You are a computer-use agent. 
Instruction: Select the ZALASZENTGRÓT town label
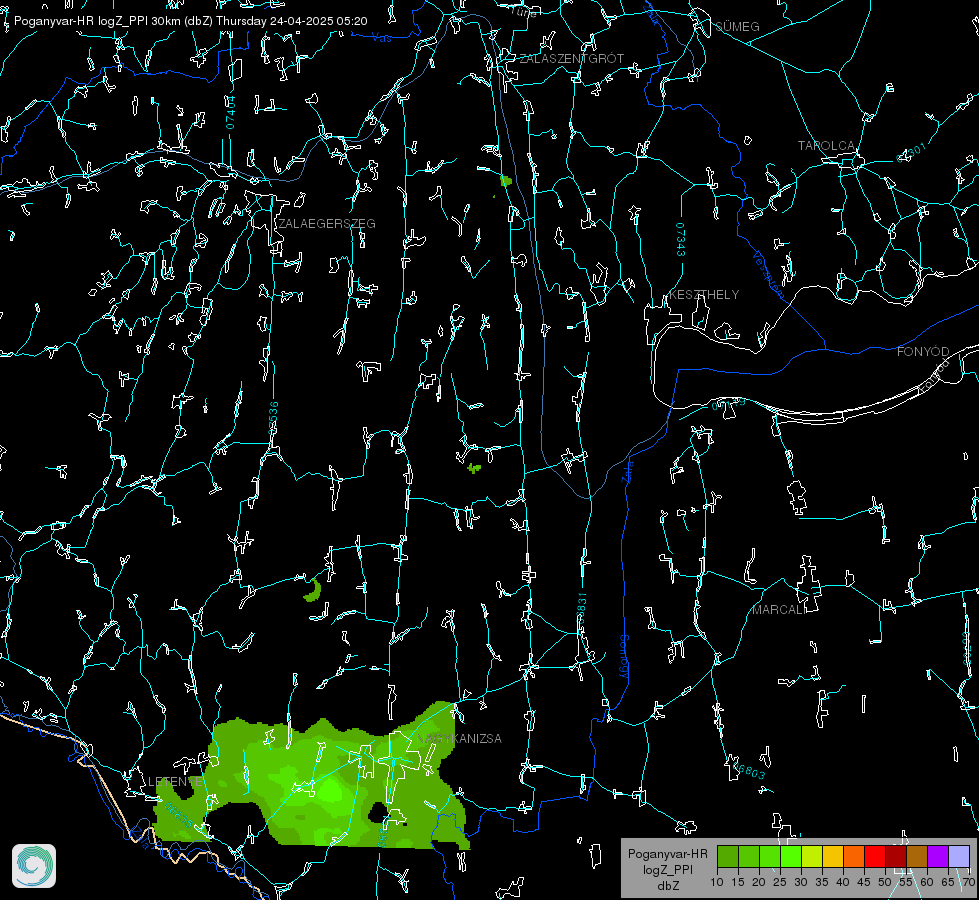(x=571, y=59)
